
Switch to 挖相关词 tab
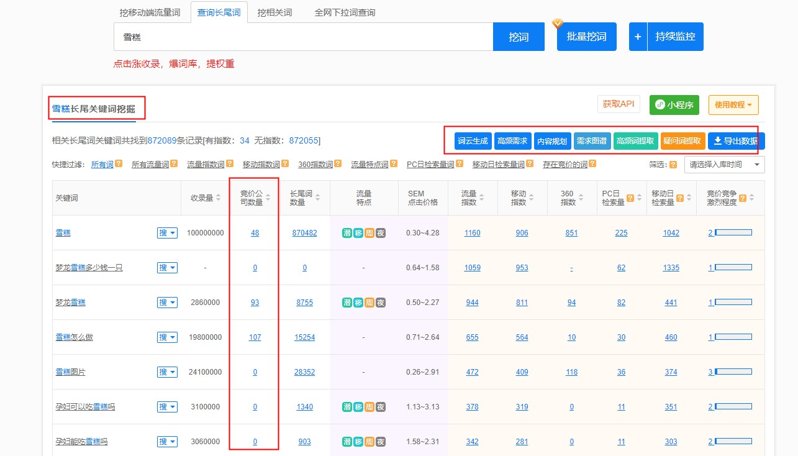(x=275, y=13)
